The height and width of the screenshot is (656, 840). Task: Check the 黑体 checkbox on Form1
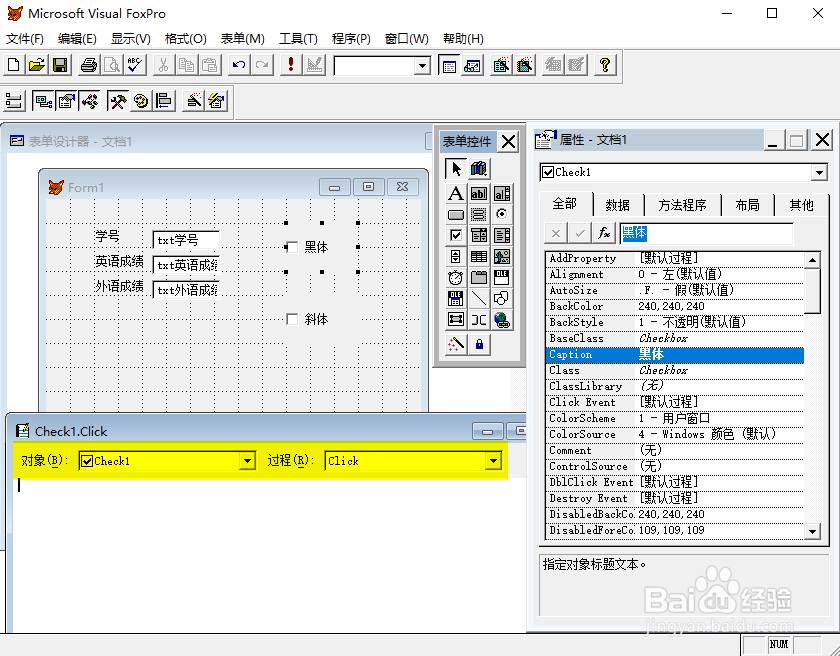click(x=292, y=247)
